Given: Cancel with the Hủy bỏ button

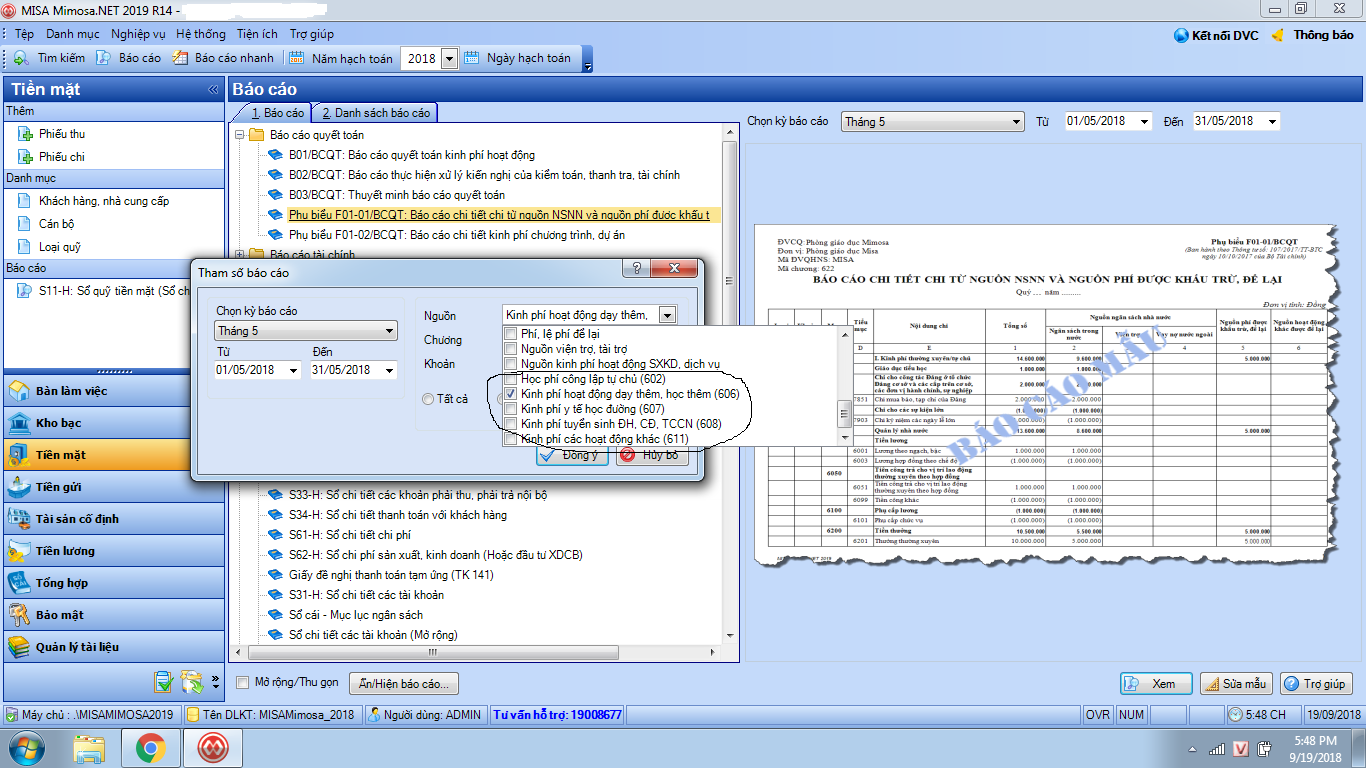Looking at the screenshot, I should (x=652, y=455).
